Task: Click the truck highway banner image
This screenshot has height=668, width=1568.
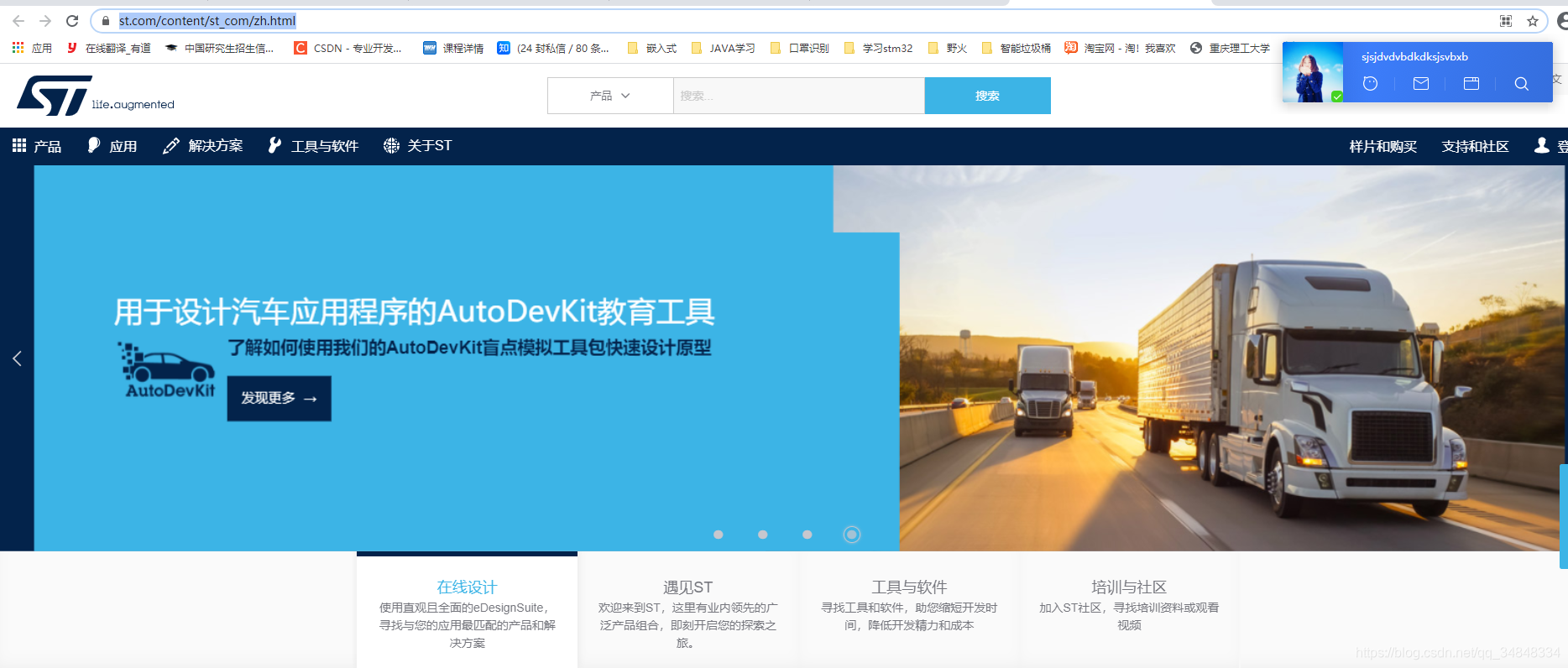Action: [x=1231, y=358]
